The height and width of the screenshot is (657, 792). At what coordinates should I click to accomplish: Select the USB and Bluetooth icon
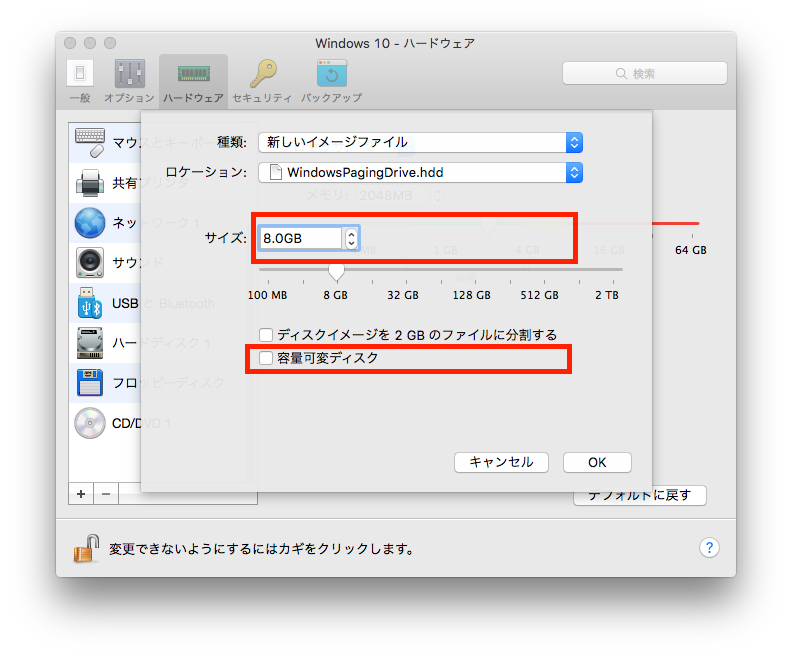(x=90, y=303)
